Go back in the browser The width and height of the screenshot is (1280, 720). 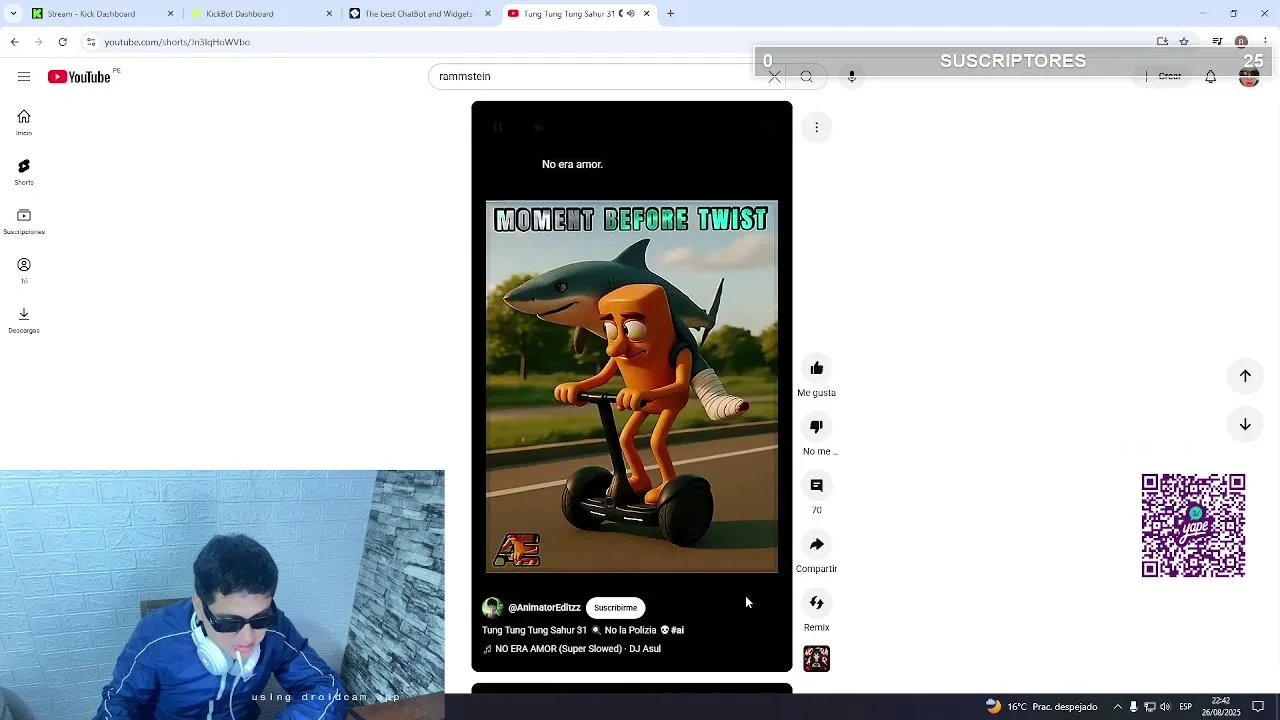point(14,42)
